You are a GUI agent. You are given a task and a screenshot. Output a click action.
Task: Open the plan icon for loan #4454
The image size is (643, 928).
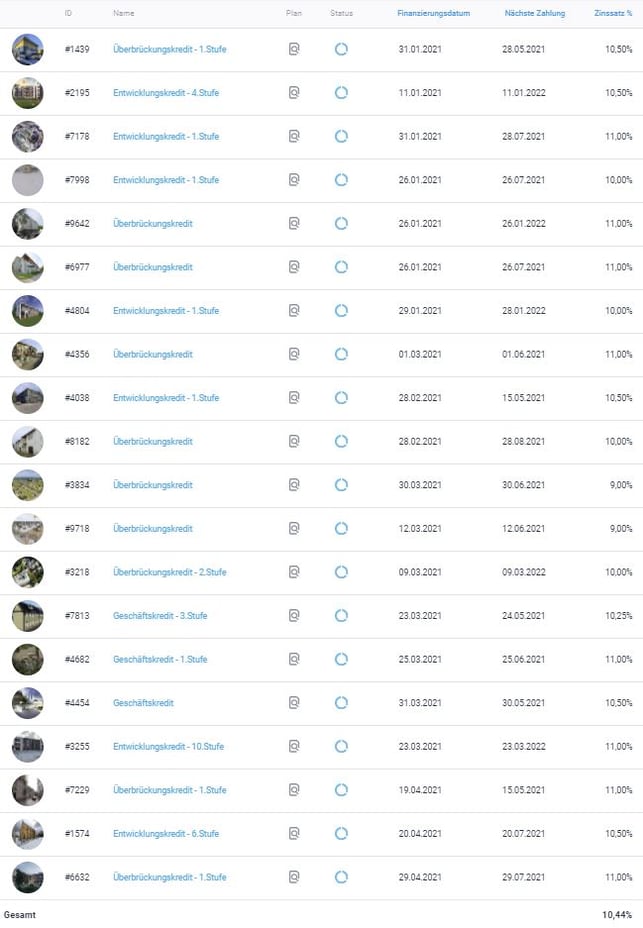pos(294,703)
